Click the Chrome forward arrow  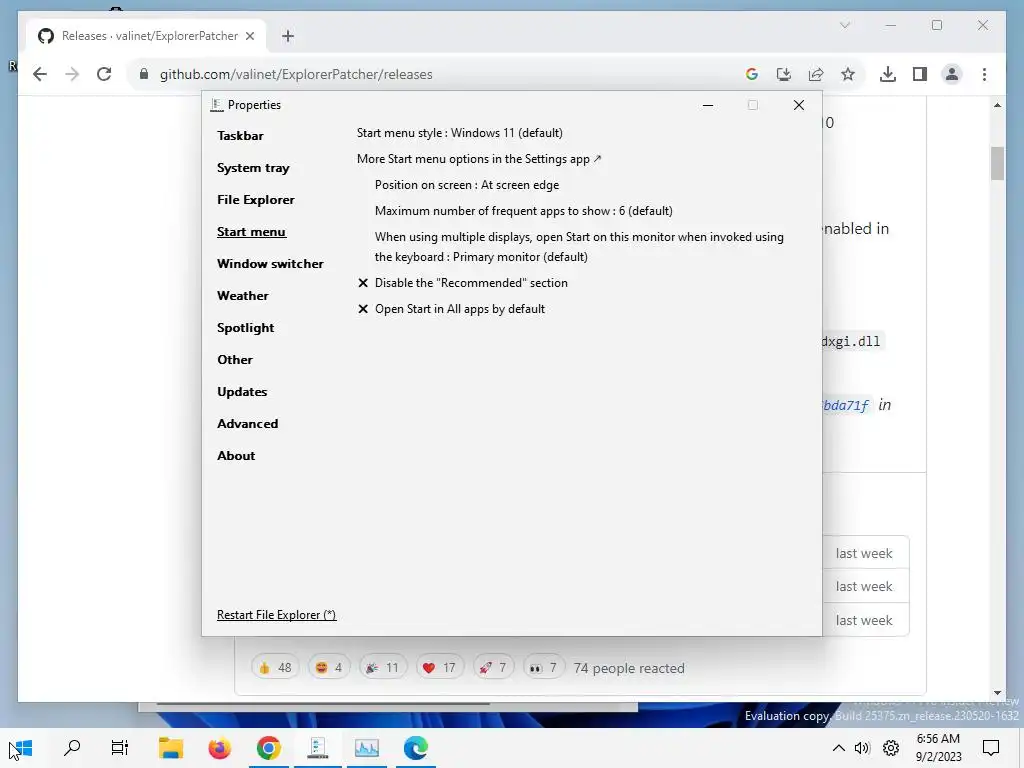tap(72, 74)
